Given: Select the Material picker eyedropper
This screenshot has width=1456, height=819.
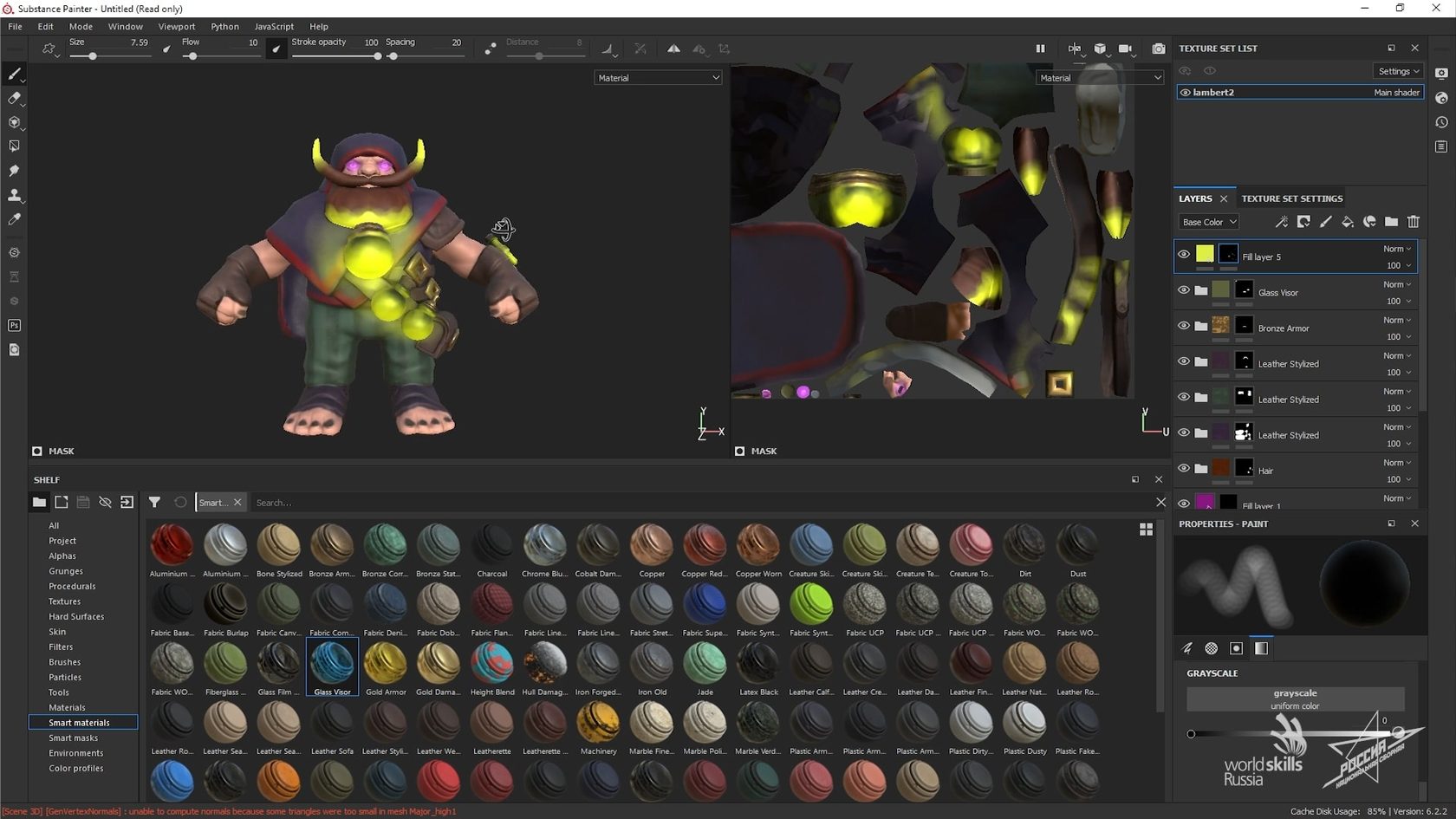Looking at the screenshot, I should click(x=14, y=220).
